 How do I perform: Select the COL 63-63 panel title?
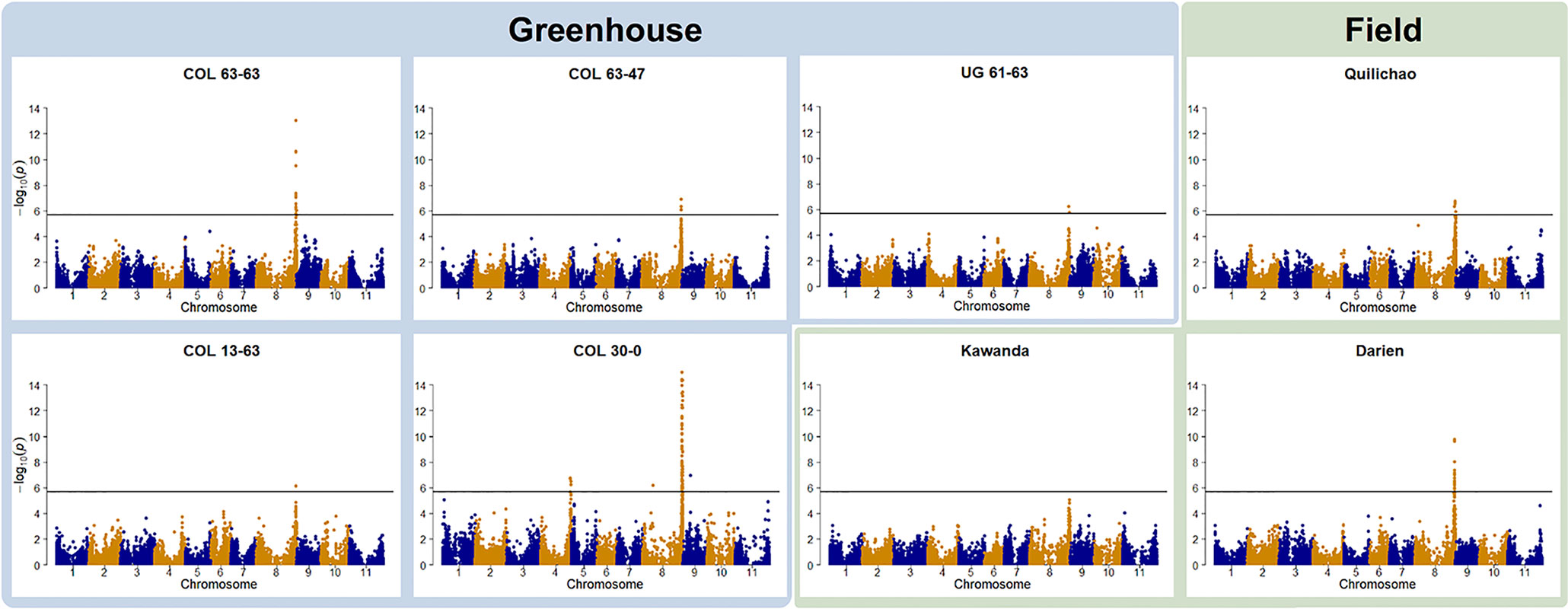(x=221, y=74)
